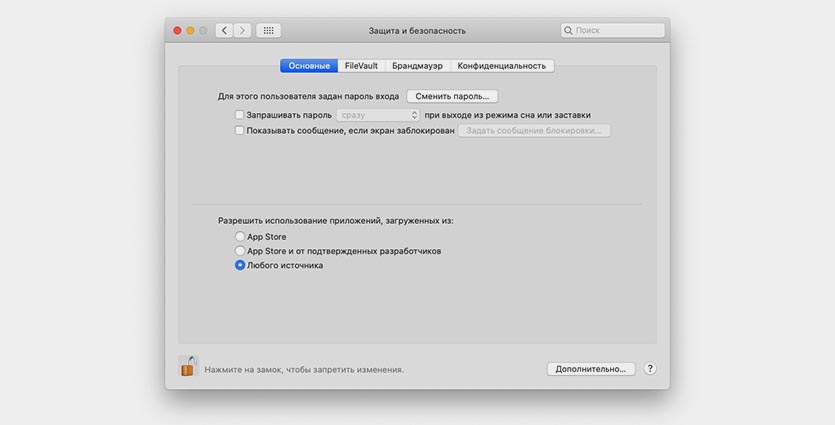This screenshot has width=835, height=425.
Task: Open help with the question mark button
Action: tap(650, 369)
